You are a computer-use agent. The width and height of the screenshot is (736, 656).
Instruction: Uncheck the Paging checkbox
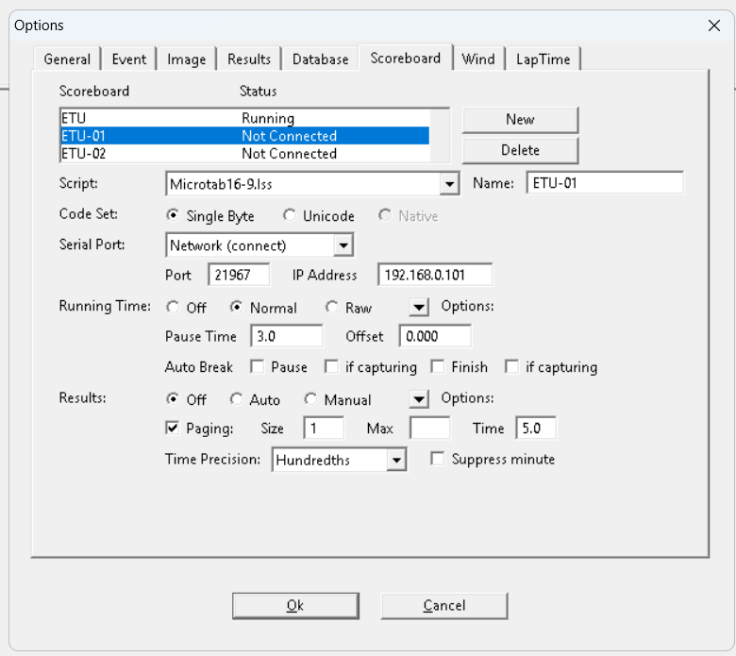173,428
